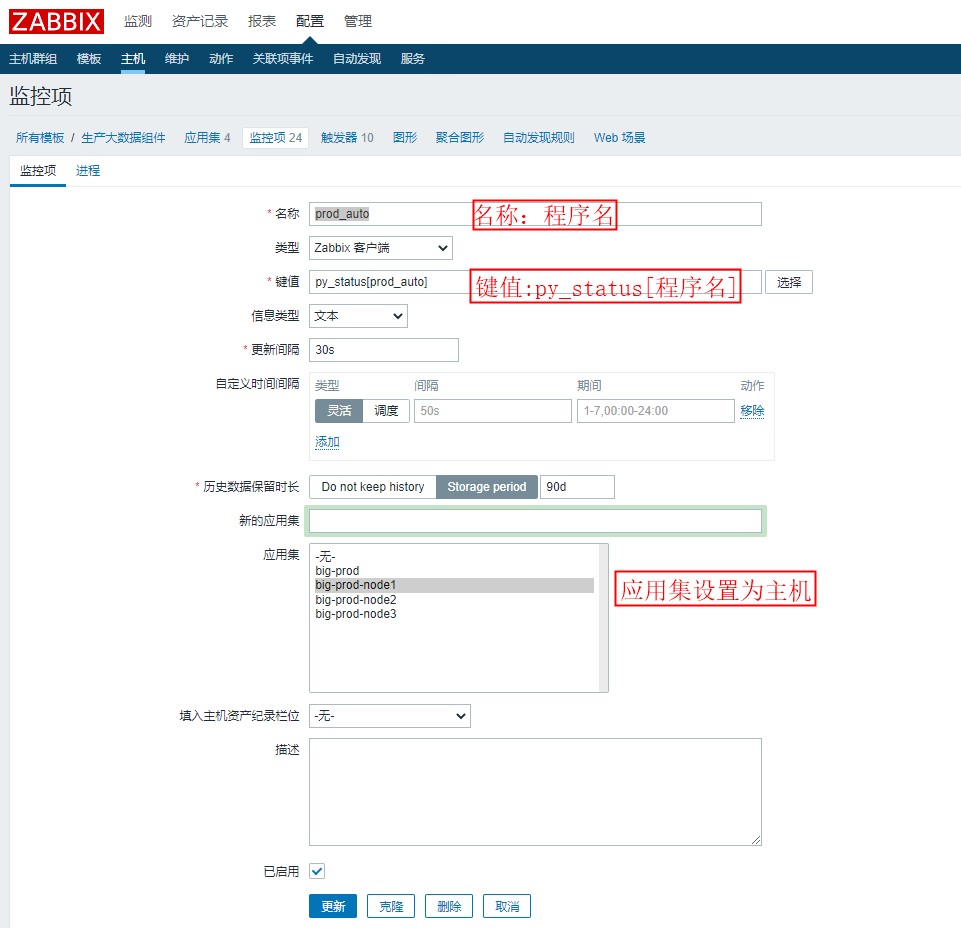
Task: Go to 模板 submenu
Action: pyautogui.click(x=89, y=59)
